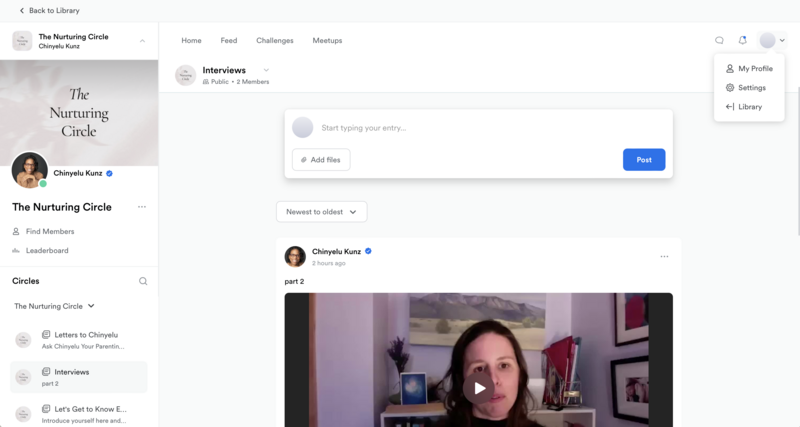Click the Back to Library link
The image size is (800, 427).
(49, 10)
